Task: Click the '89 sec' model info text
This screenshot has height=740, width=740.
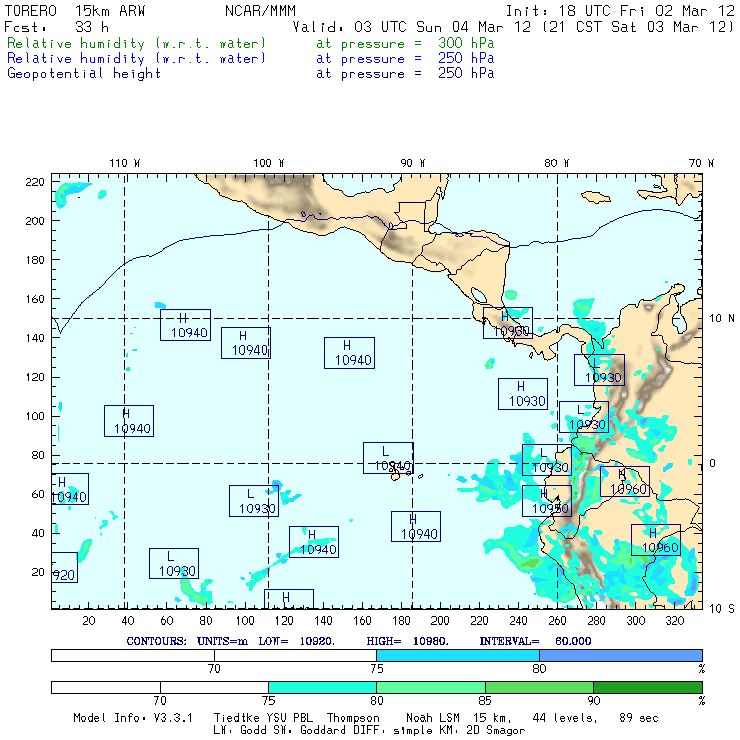Action: pyautogui.click(x=639, y=718)
